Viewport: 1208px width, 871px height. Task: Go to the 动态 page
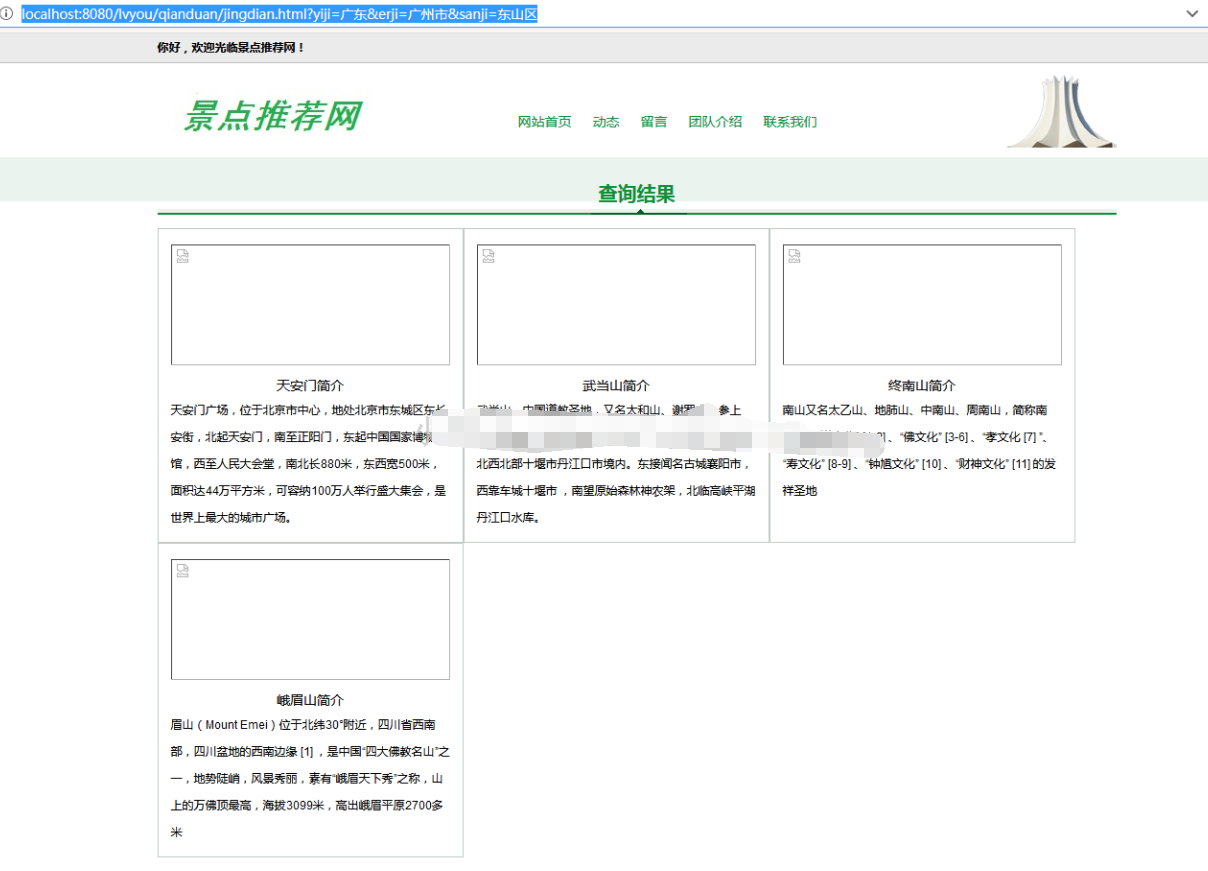tap(606, 122)
